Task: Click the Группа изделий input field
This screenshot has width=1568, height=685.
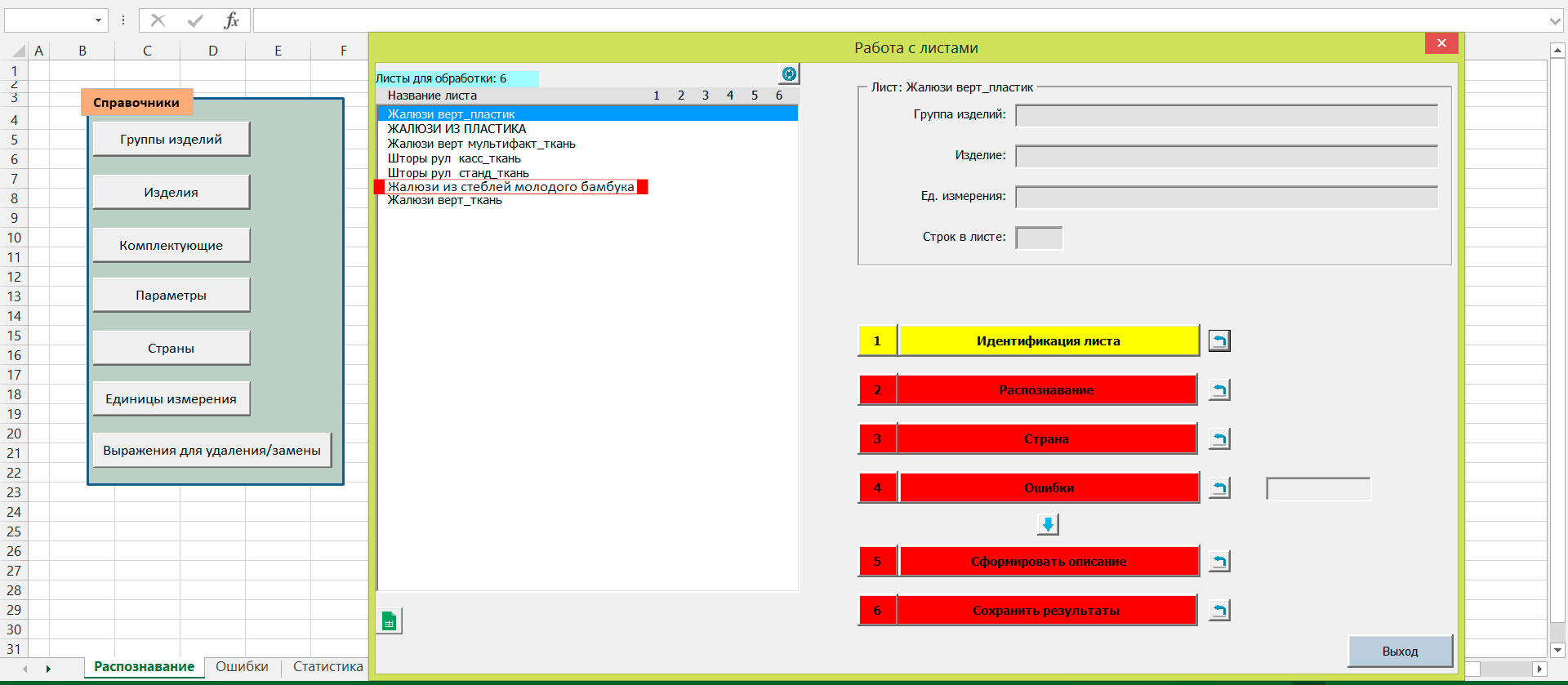Action: click(1226, 115)
